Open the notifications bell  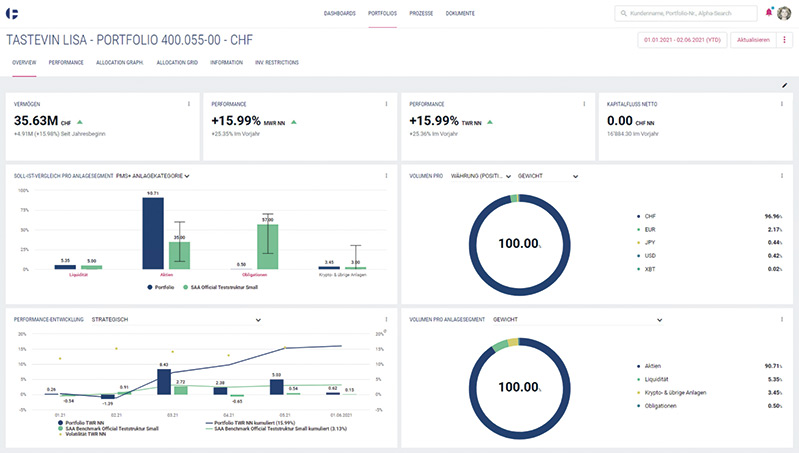tap(769, 12)
